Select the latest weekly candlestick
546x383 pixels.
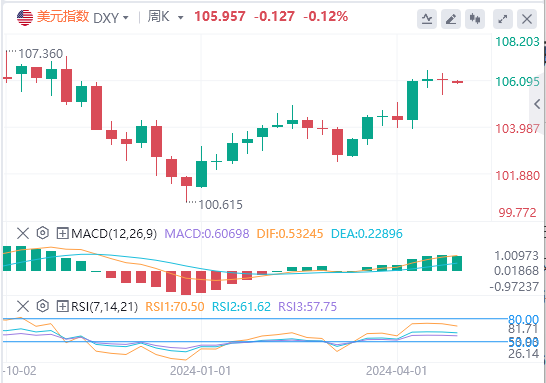(458, 82)
